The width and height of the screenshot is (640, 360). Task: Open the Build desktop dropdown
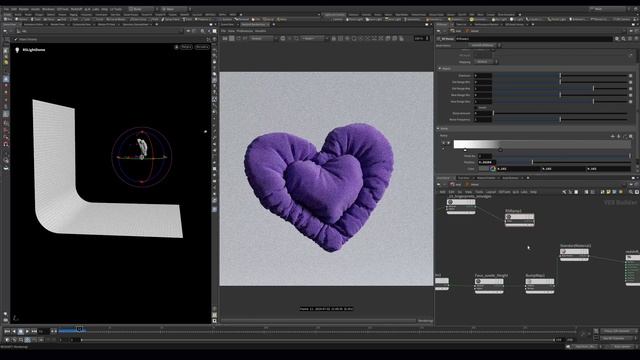142,9
